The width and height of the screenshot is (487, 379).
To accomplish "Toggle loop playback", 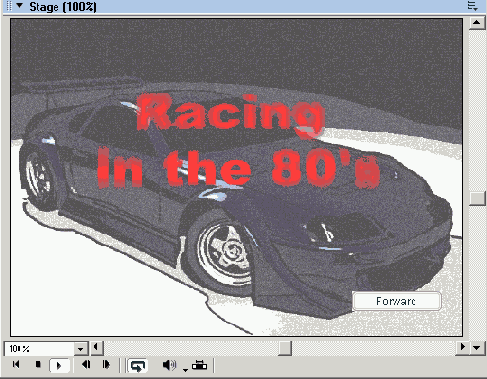I will tap(137, 366).
